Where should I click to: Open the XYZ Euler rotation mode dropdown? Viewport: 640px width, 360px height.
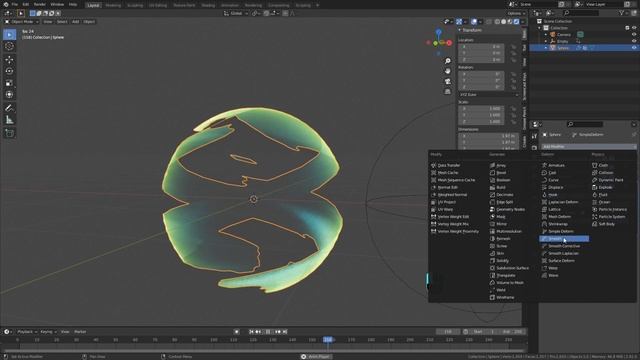[x=489, y=95]
